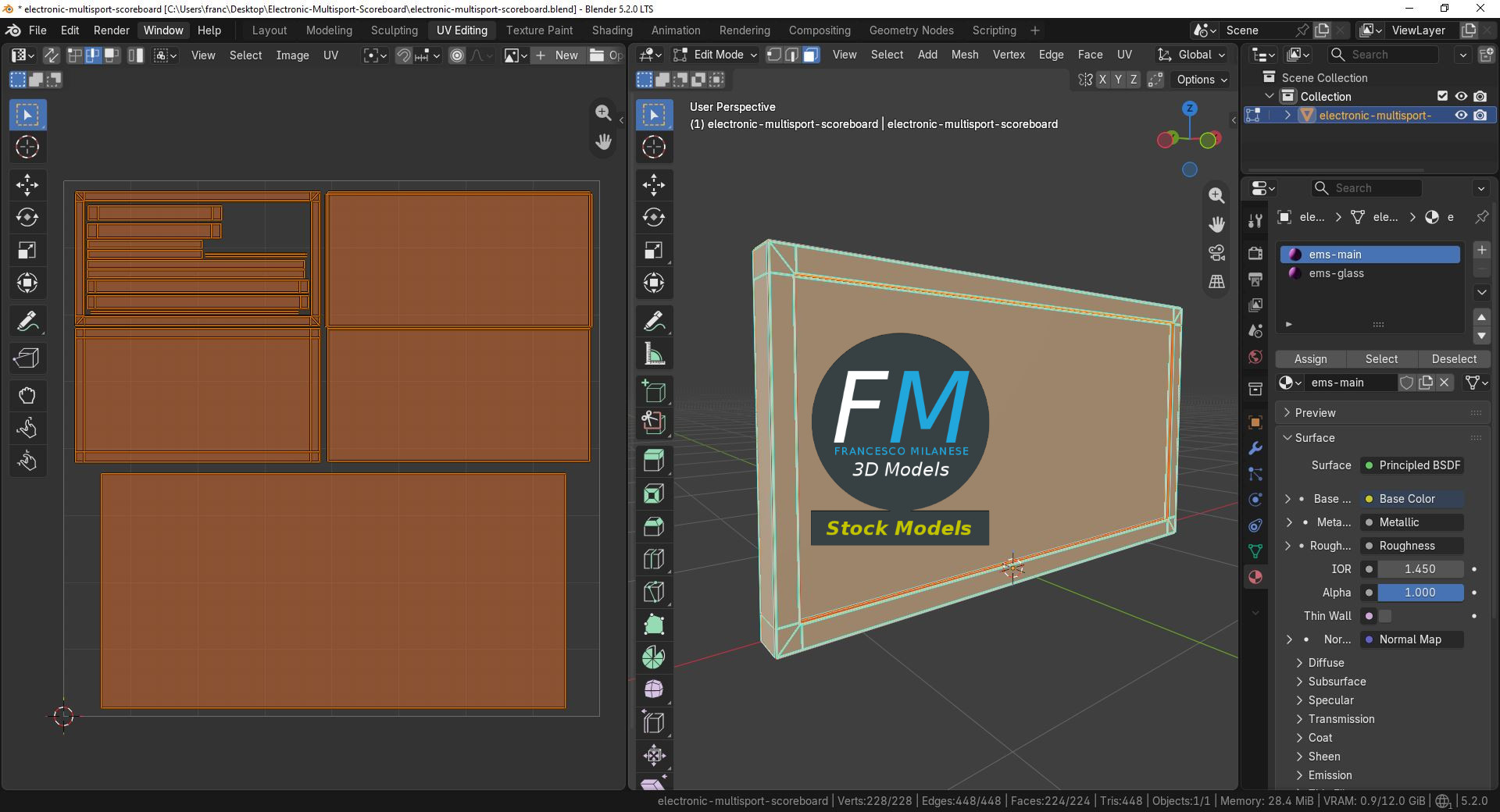Pick the Rip Region tool in the UV editor
The image size is (1500, 812).
tap(27, 358)
